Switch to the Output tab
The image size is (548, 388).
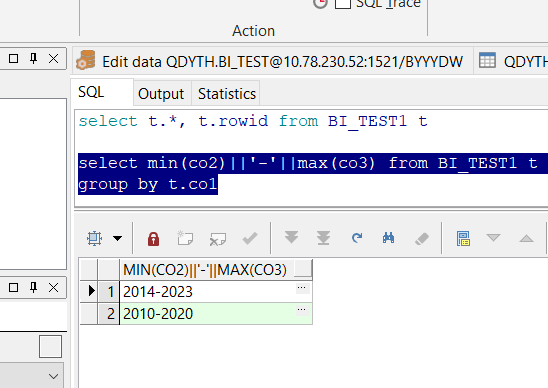161,94
